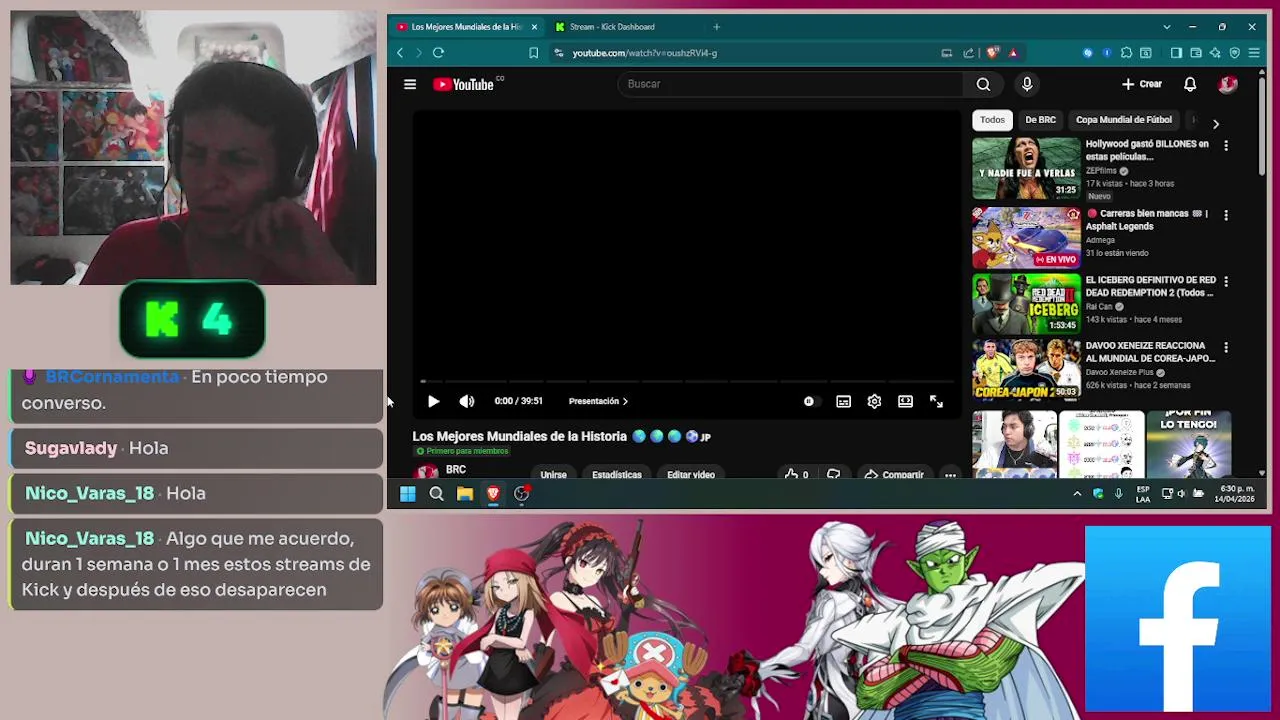
Task: Mute the video volume speaker icon
Action: (x=467, y=401)
